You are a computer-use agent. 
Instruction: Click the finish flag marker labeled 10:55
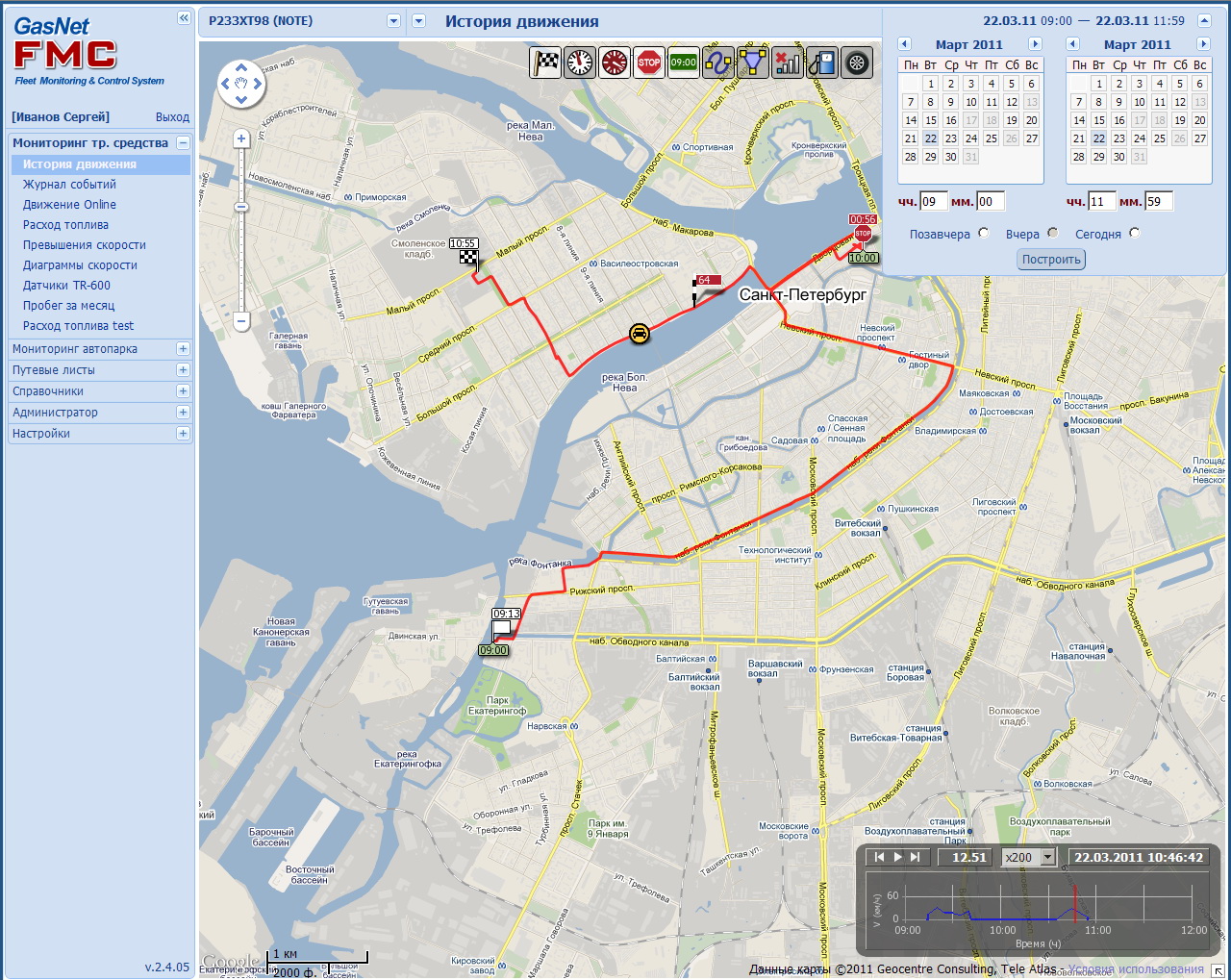click(468, 257)
